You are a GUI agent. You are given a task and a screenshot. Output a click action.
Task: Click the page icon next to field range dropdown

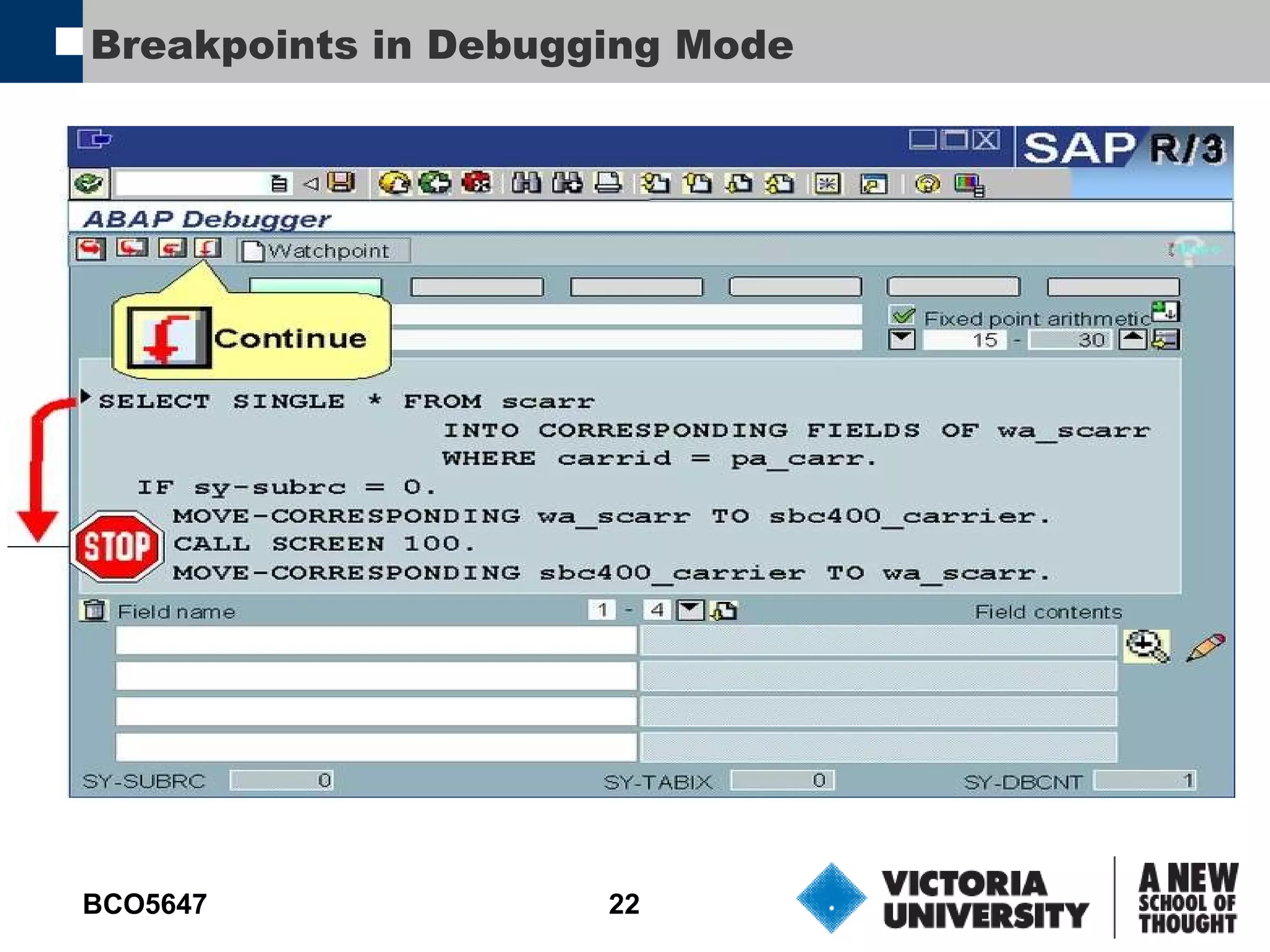[x=723, y=611]
